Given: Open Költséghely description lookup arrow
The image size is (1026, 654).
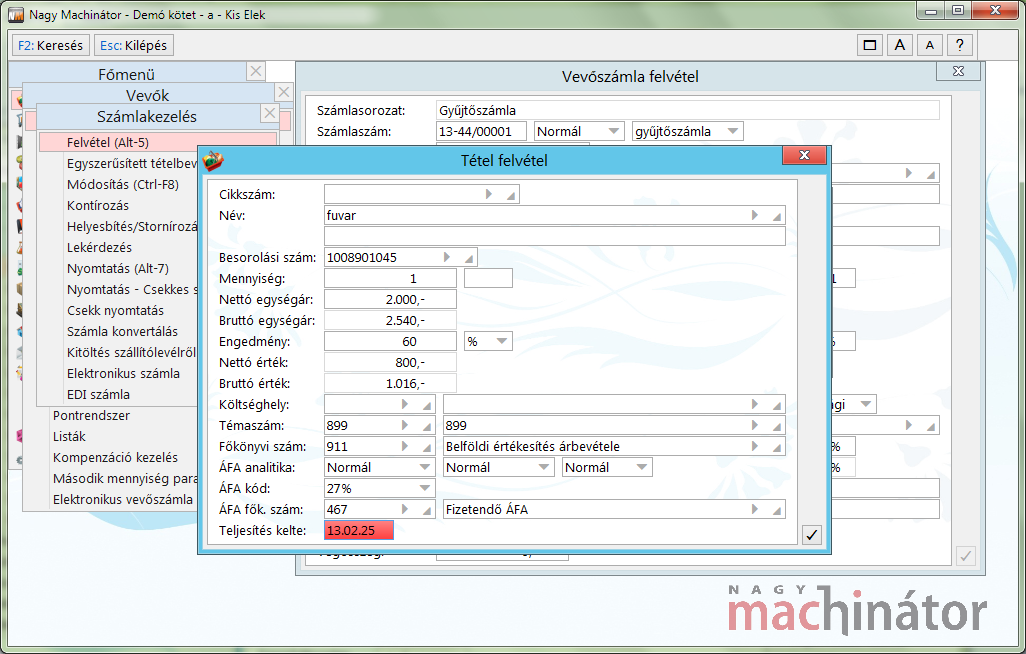Looking at the screenshot, I should coord(754,405).
